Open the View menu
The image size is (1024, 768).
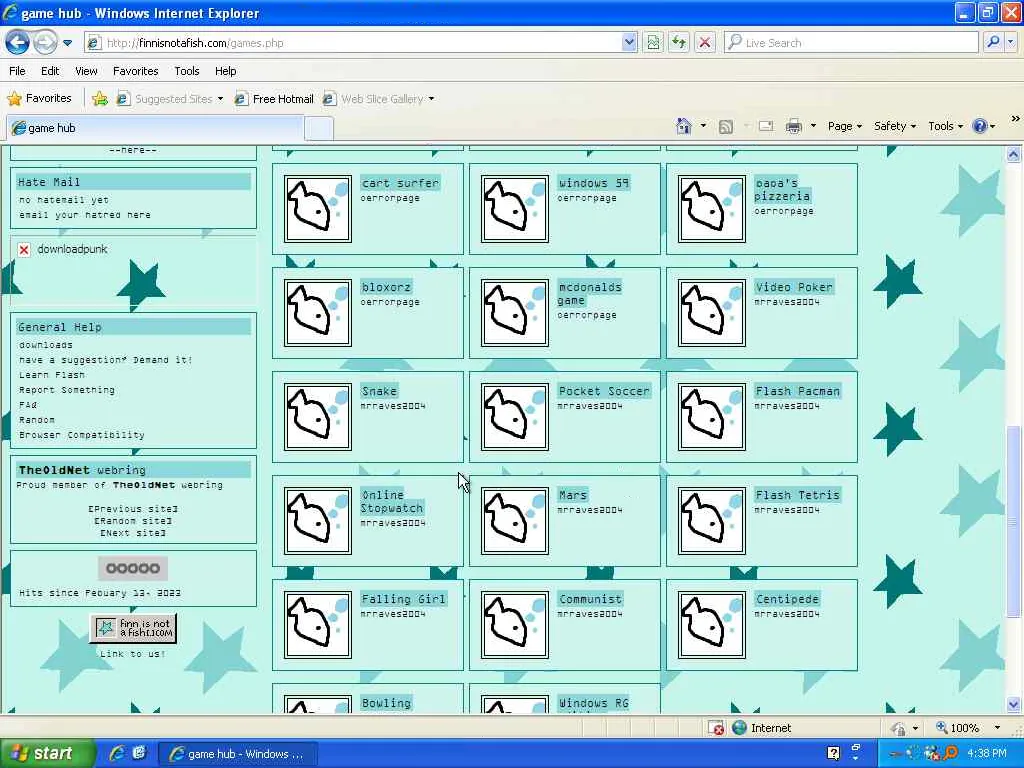tap(86, 71)
